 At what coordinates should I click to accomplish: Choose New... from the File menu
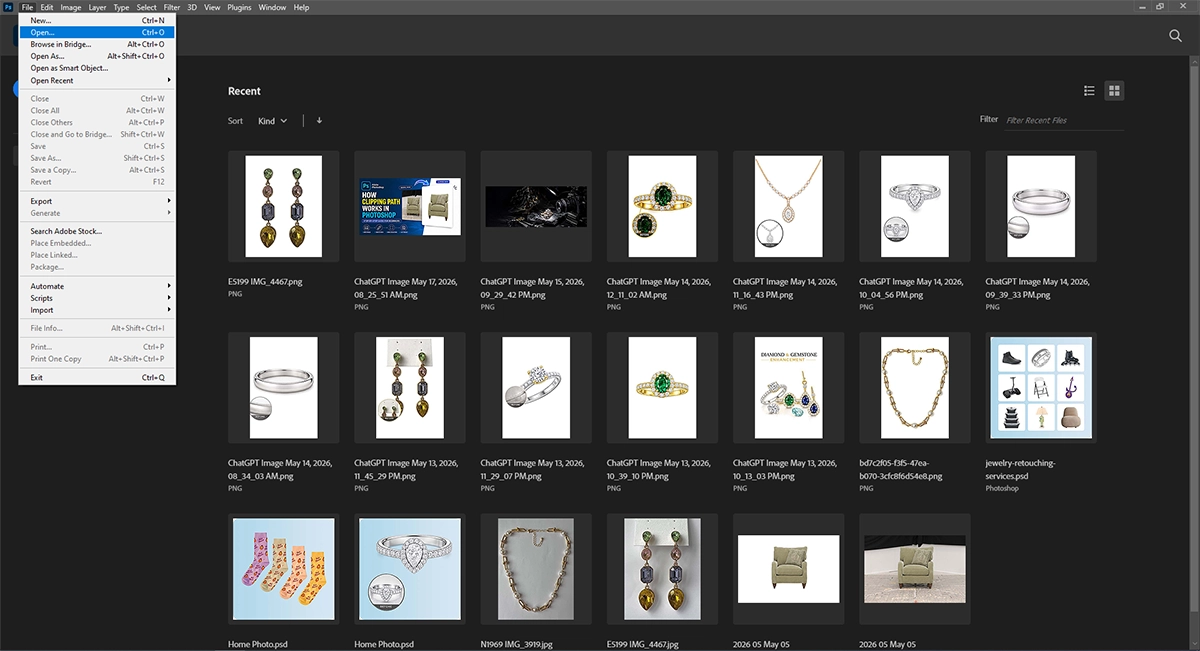(97, 20)
